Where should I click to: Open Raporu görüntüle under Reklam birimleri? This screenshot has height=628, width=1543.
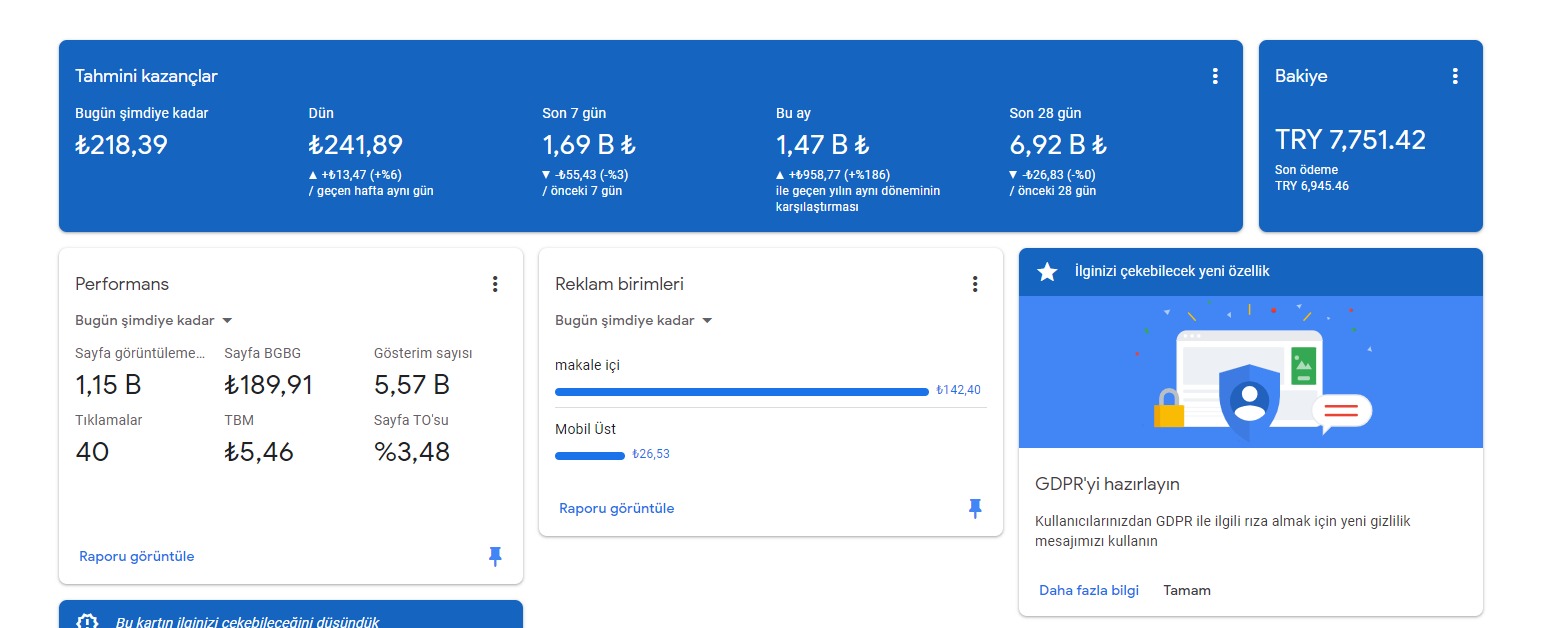tap(617, 508)
